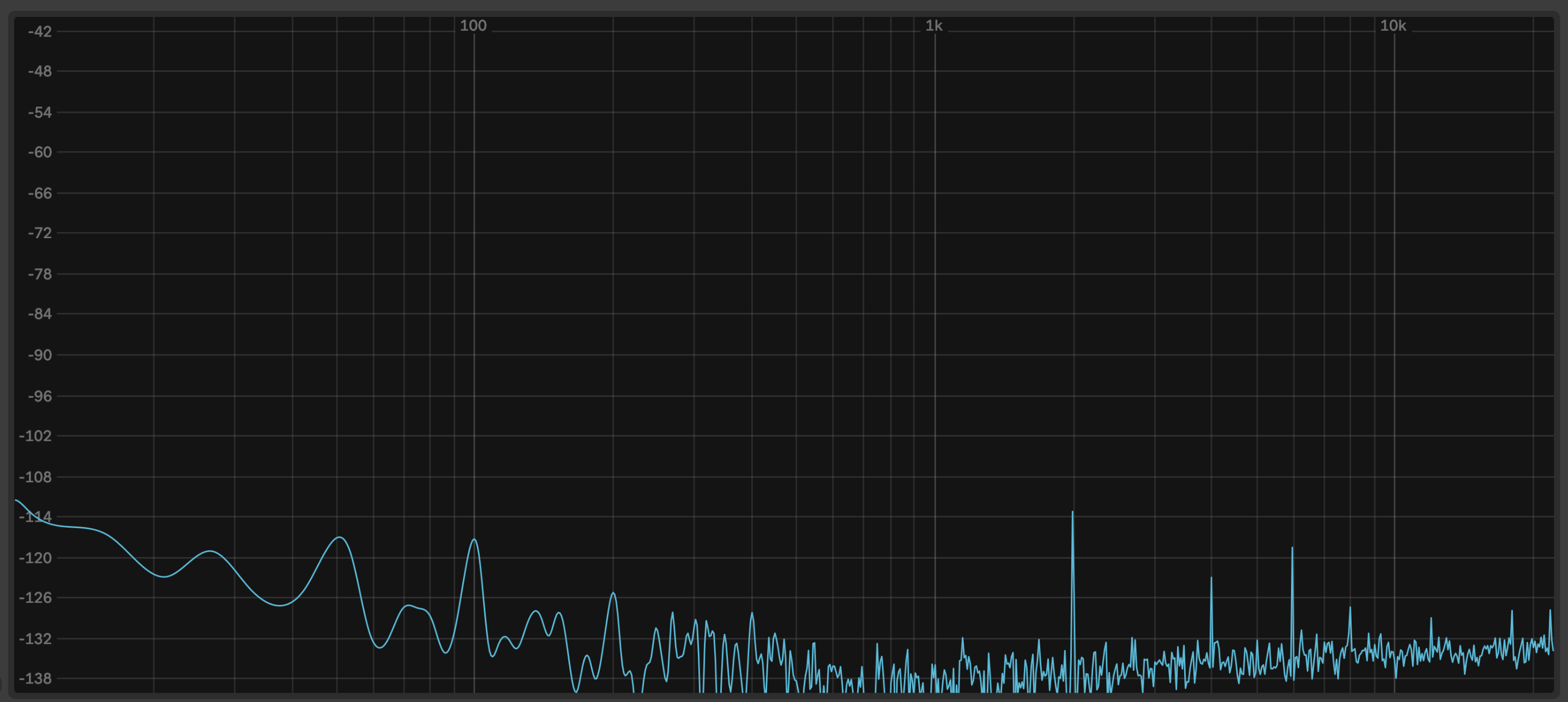Click the -78 dB scale label
This screenshot has height=702, width=1568.
pos(40,274)
